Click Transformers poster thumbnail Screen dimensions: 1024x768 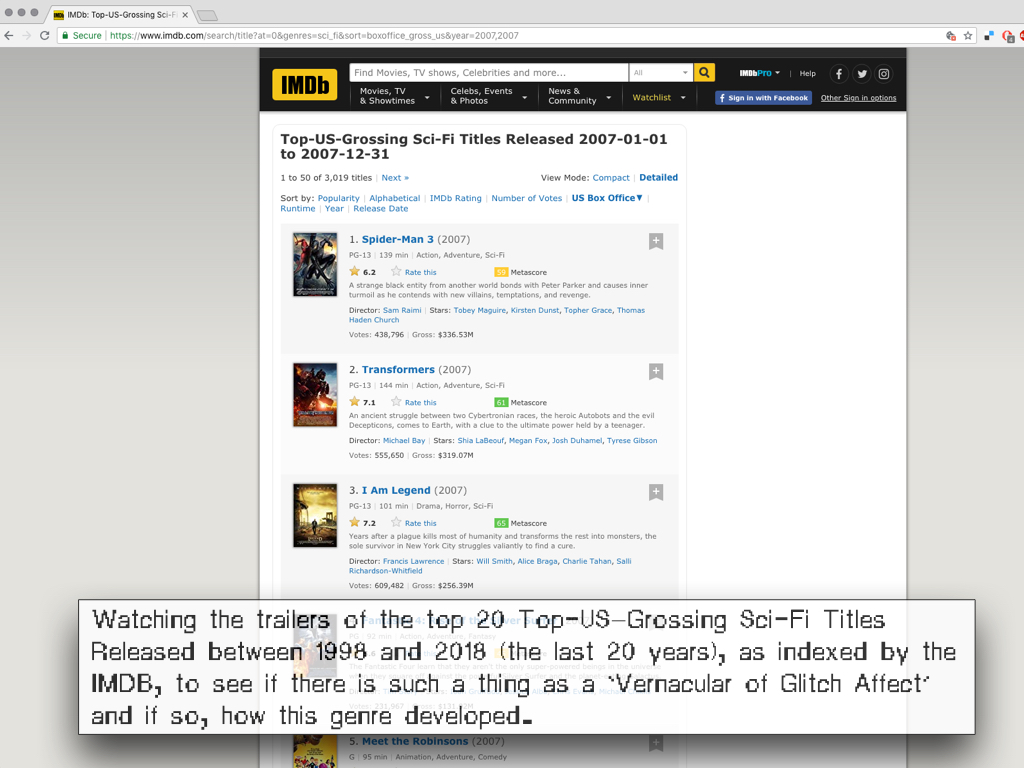315,394
